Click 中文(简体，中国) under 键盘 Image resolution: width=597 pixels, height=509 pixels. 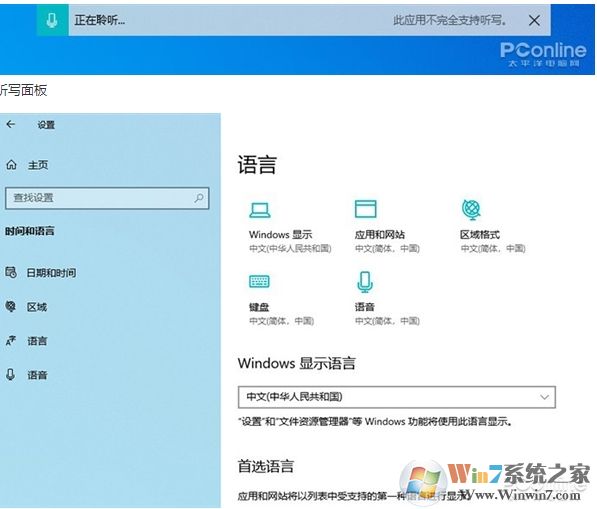[281, 321]
